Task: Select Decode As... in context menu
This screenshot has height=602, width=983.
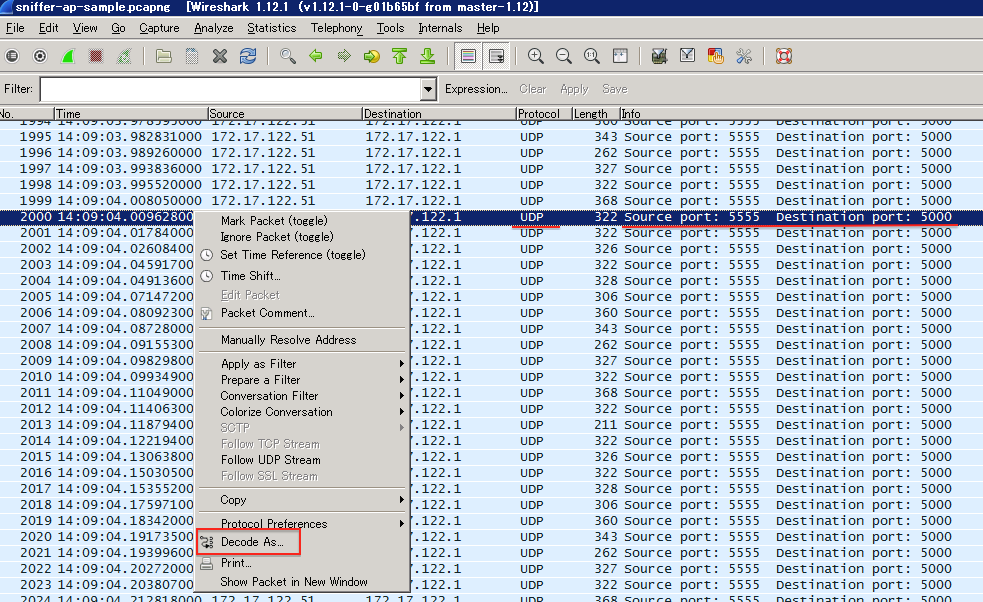Action: tap(251, 542)
